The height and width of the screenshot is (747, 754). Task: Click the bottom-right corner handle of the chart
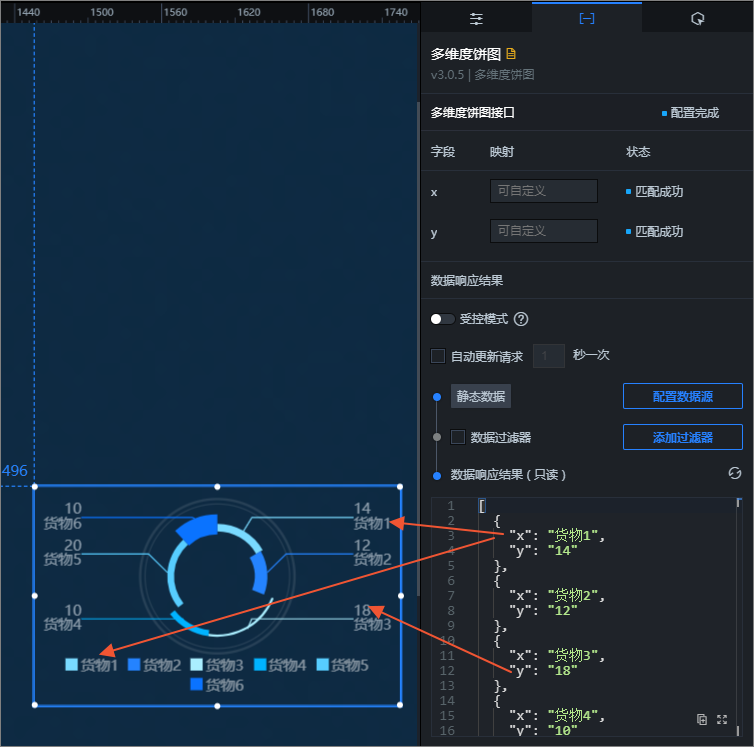400,705
